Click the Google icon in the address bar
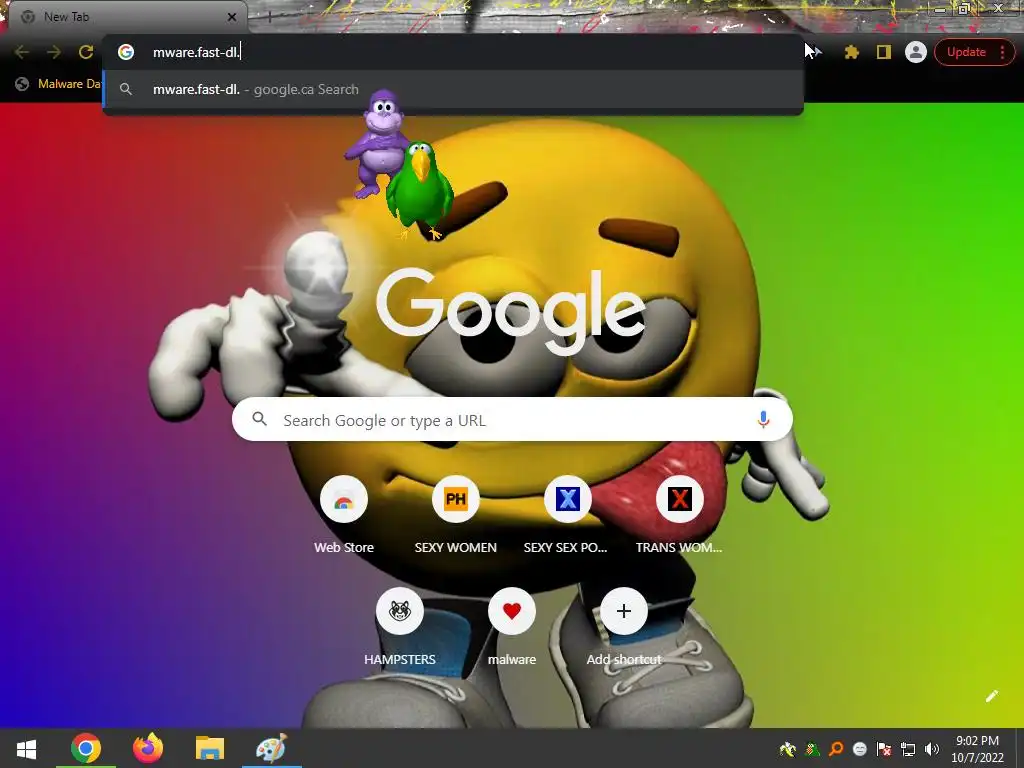This screenshot has width=1024, height=768. [x=126, y=52]
